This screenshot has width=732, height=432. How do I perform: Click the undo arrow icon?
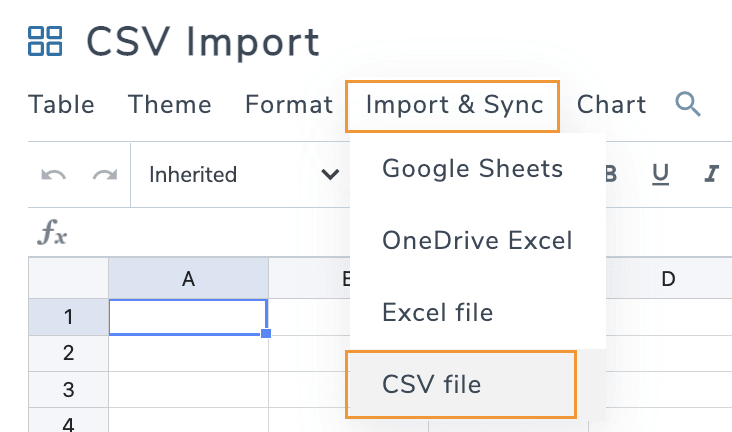(x=54, y=175)
